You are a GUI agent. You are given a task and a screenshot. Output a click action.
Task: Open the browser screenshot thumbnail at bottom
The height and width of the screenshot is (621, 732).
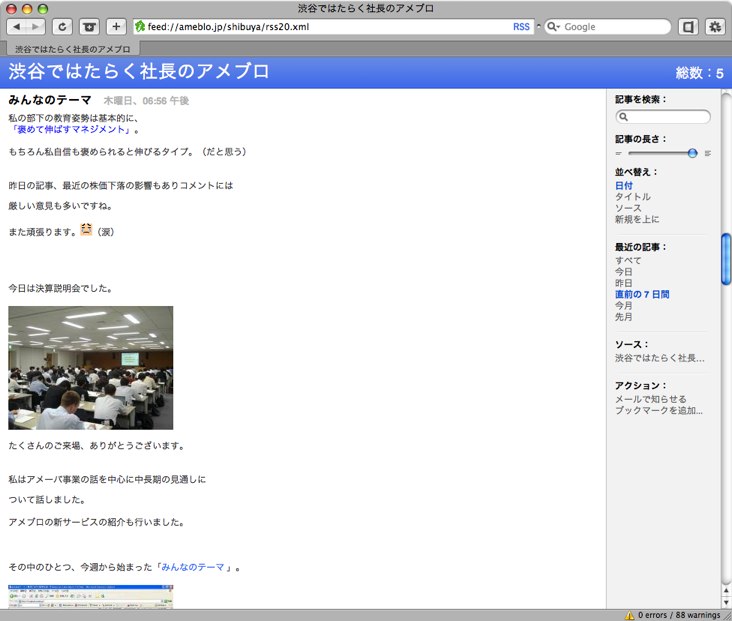coord(91,596)
